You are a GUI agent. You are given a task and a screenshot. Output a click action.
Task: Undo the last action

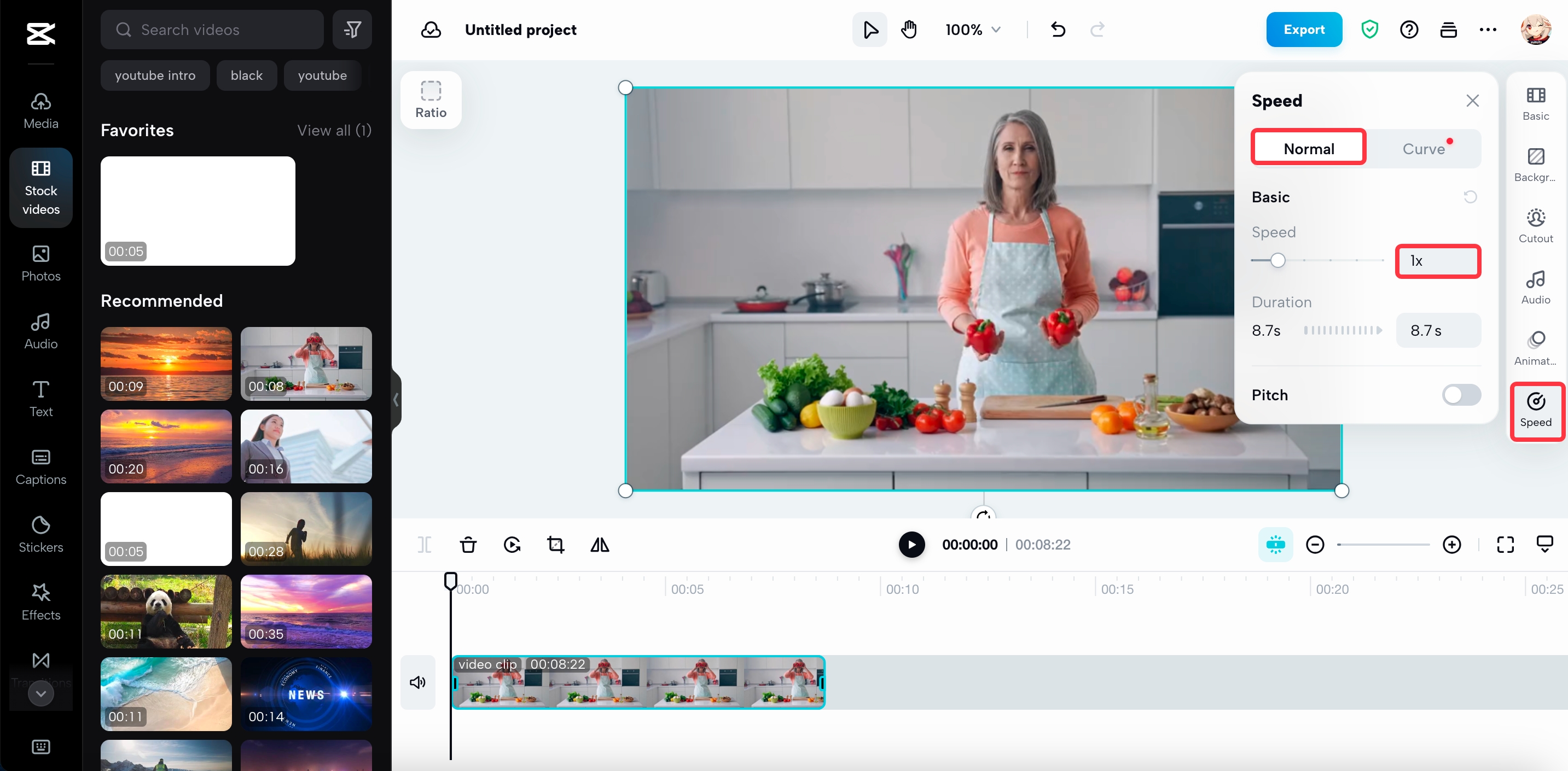tap(1058, 29)
